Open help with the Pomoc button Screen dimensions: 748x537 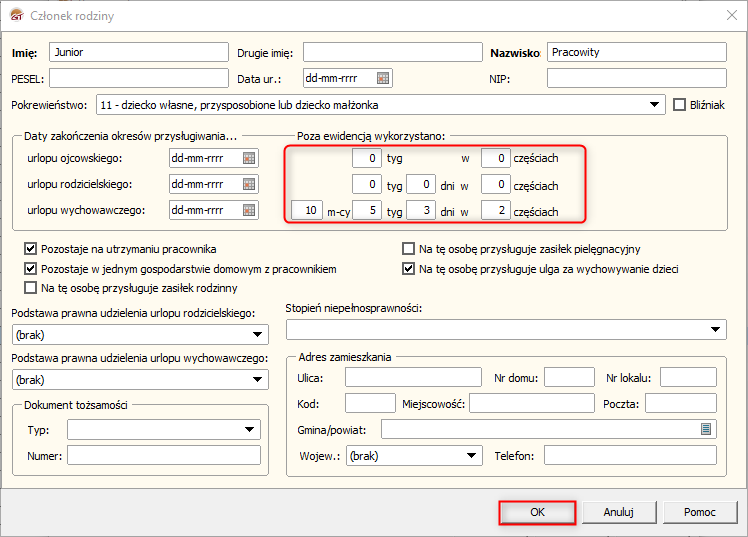click(699, 512)
